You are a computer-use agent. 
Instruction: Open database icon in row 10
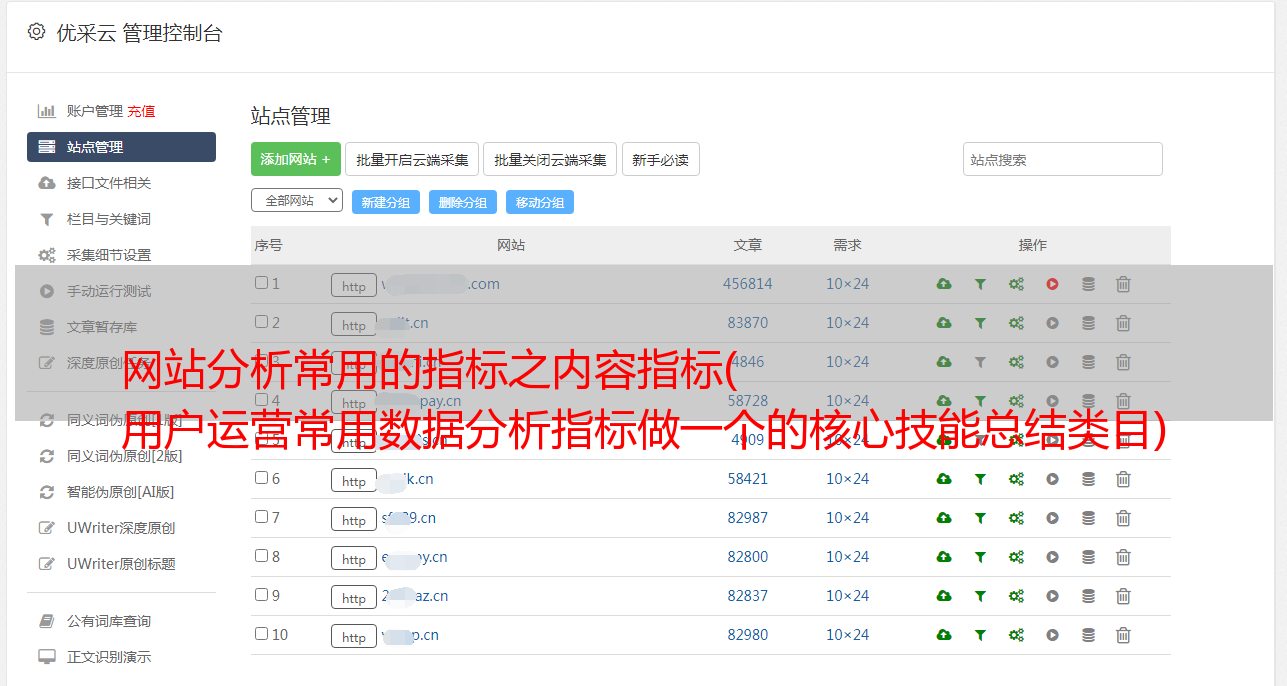tap(1088, 635)
